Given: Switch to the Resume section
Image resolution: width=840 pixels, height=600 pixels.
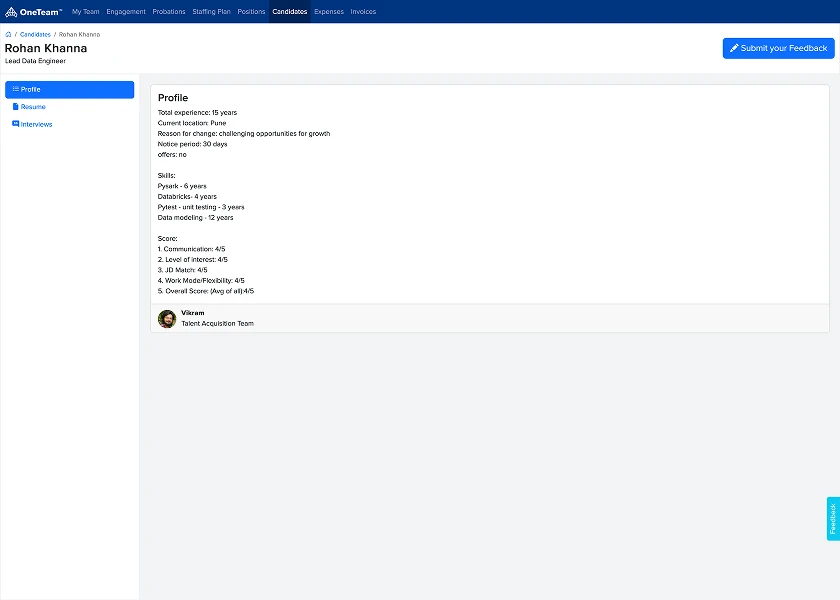Looking at the screenshot, I should tap(34, 107).
